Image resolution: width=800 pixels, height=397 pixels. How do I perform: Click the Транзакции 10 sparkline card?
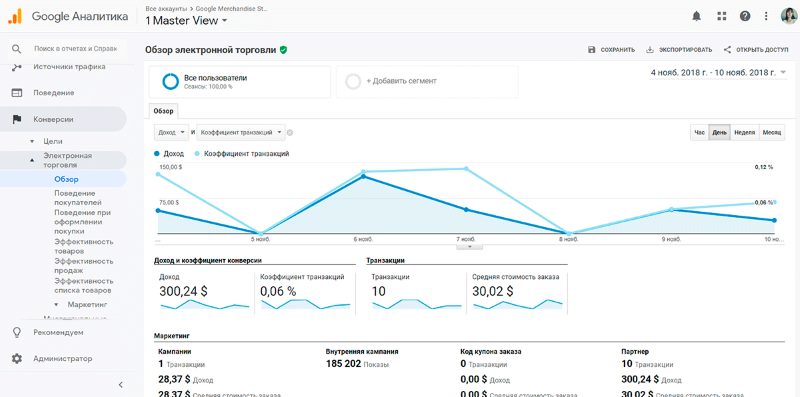[417, 293]
